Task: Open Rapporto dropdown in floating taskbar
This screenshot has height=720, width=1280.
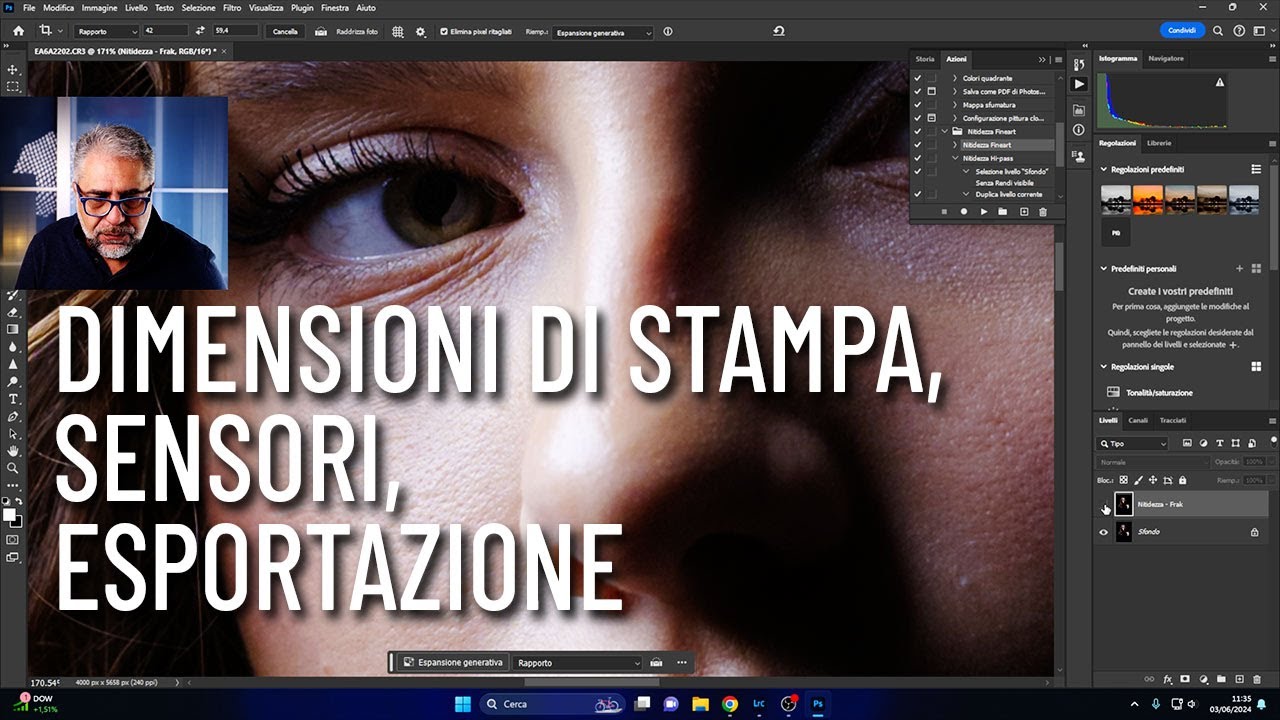Action: [x=576, y=662]
